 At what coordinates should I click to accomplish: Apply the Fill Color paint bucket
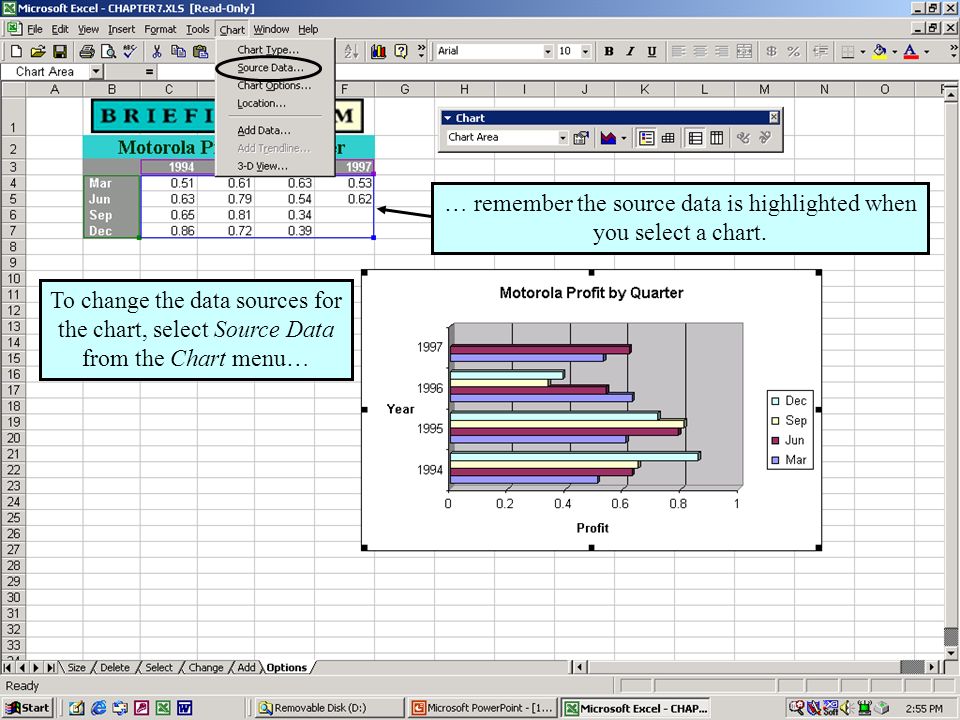[x=880, y=51]
